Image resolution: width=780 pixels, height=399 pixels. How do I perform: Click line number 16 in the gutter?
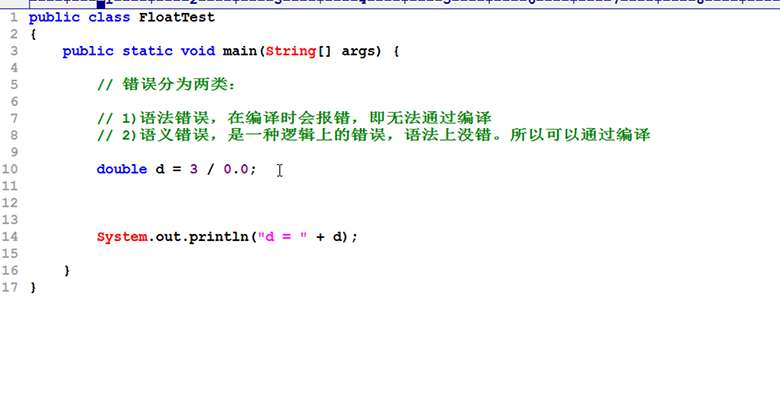tap(9, 271)
